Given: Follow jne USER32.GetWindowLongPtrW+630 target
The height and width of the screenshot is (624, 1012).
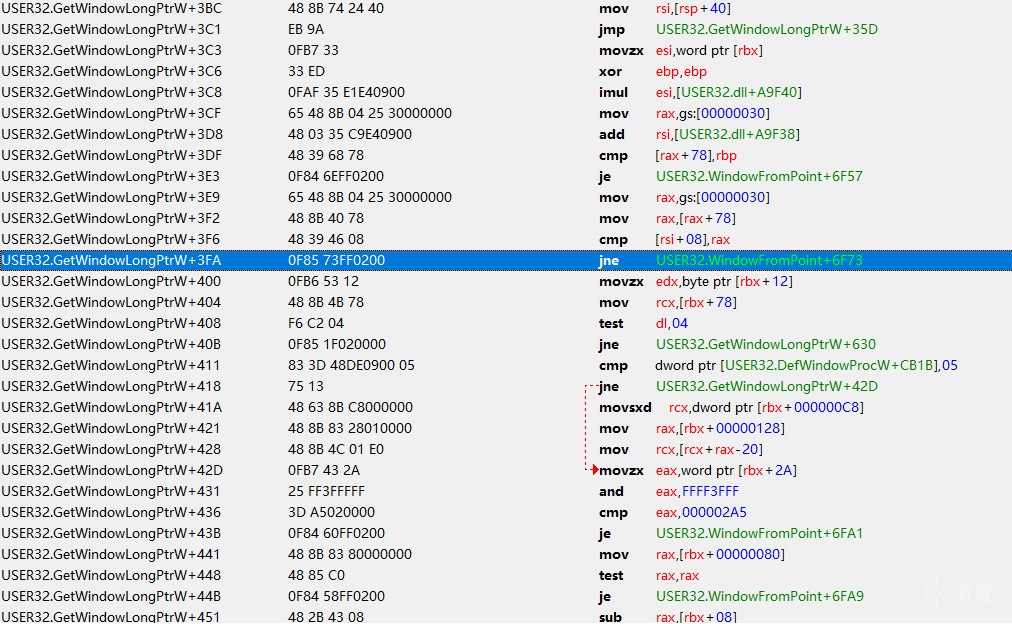Looking at the screenshot, I should click(766, 344).
